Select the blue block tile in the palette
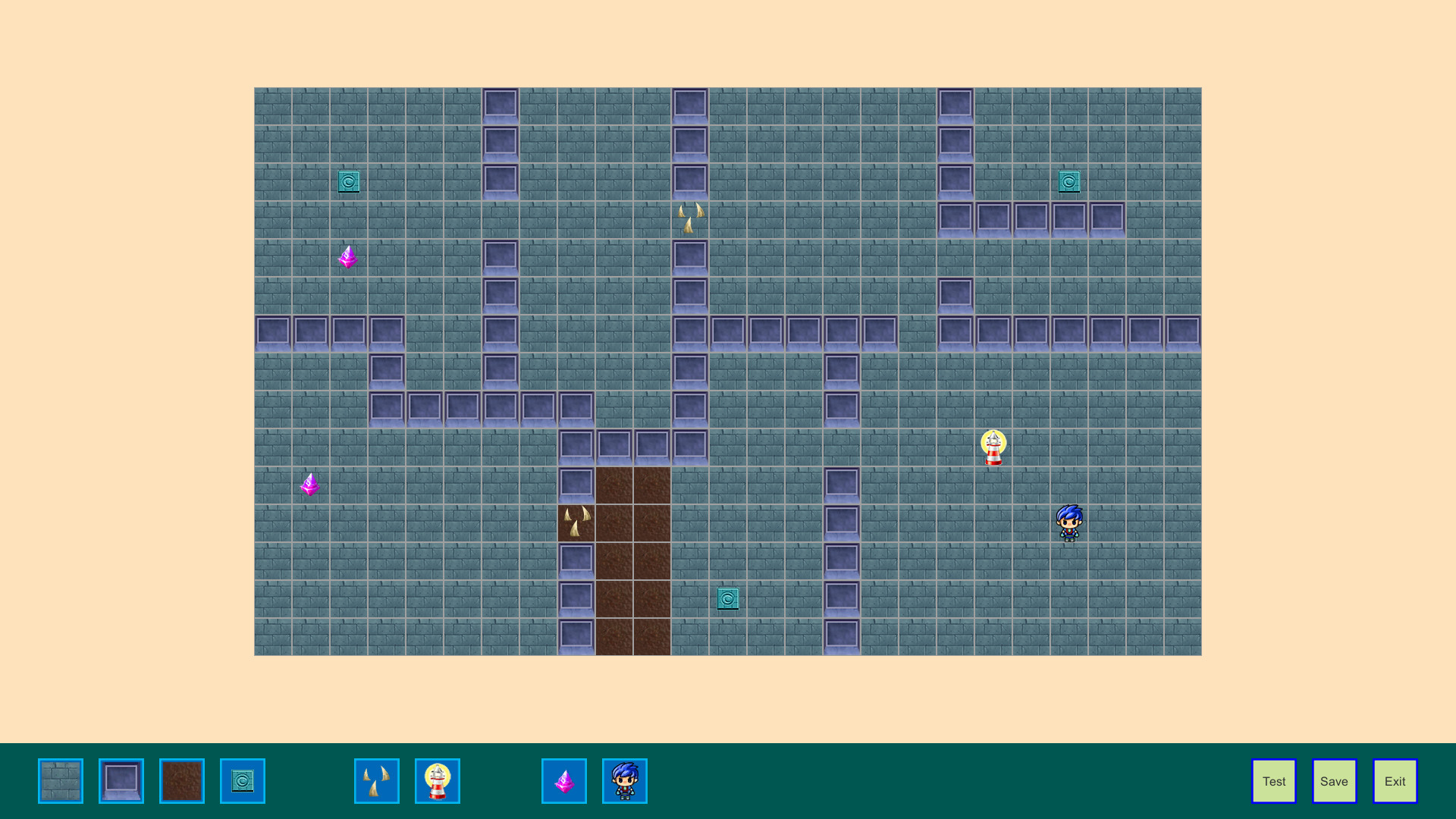 [121, 781]
